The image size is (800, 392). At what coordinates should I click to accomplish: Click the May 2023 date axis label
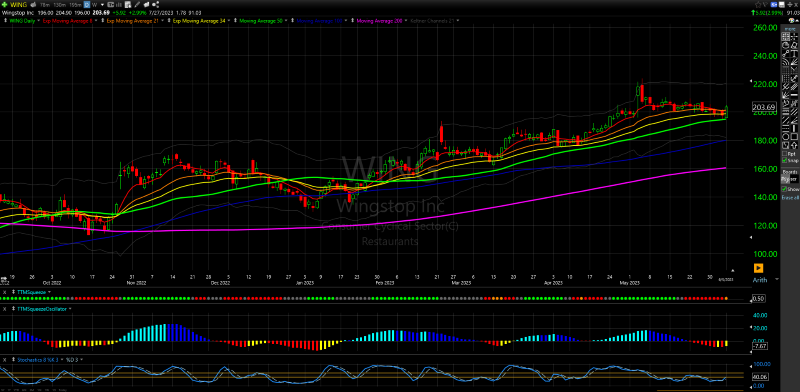coord(630,282)
